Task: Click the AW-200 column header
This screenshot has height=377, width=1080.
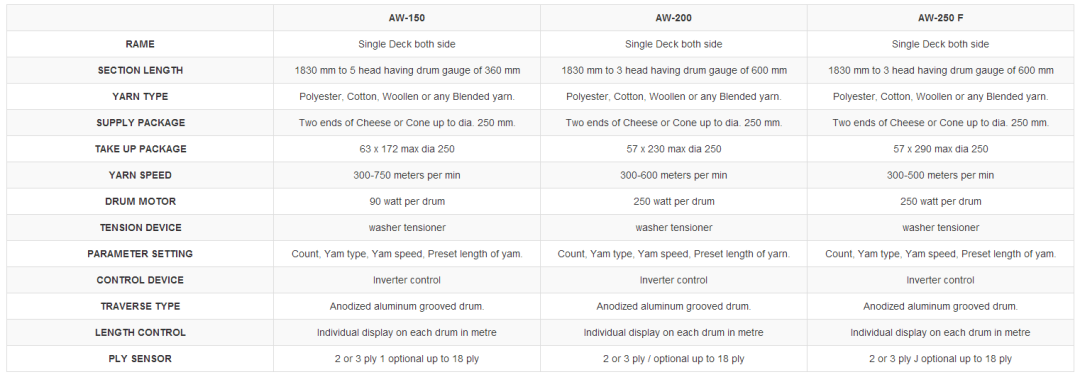Action: [x=674, y=18]
